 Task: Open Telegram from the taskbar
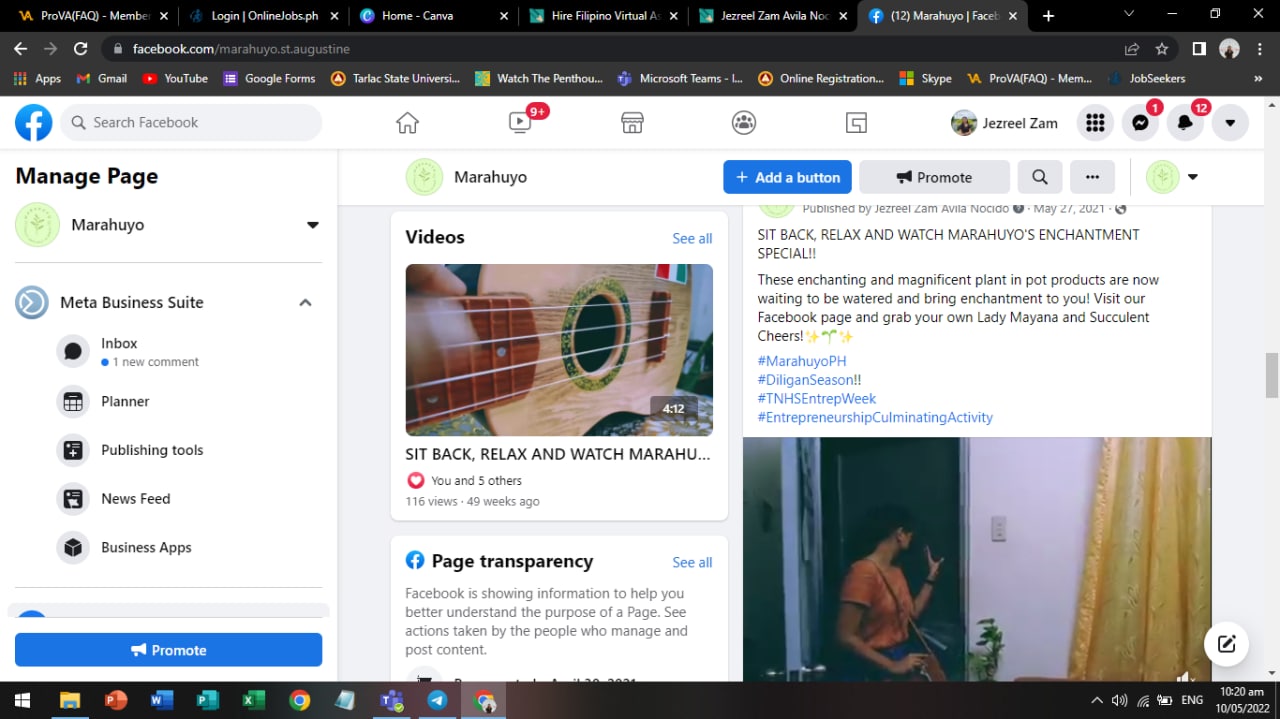(x=437, y=700)
